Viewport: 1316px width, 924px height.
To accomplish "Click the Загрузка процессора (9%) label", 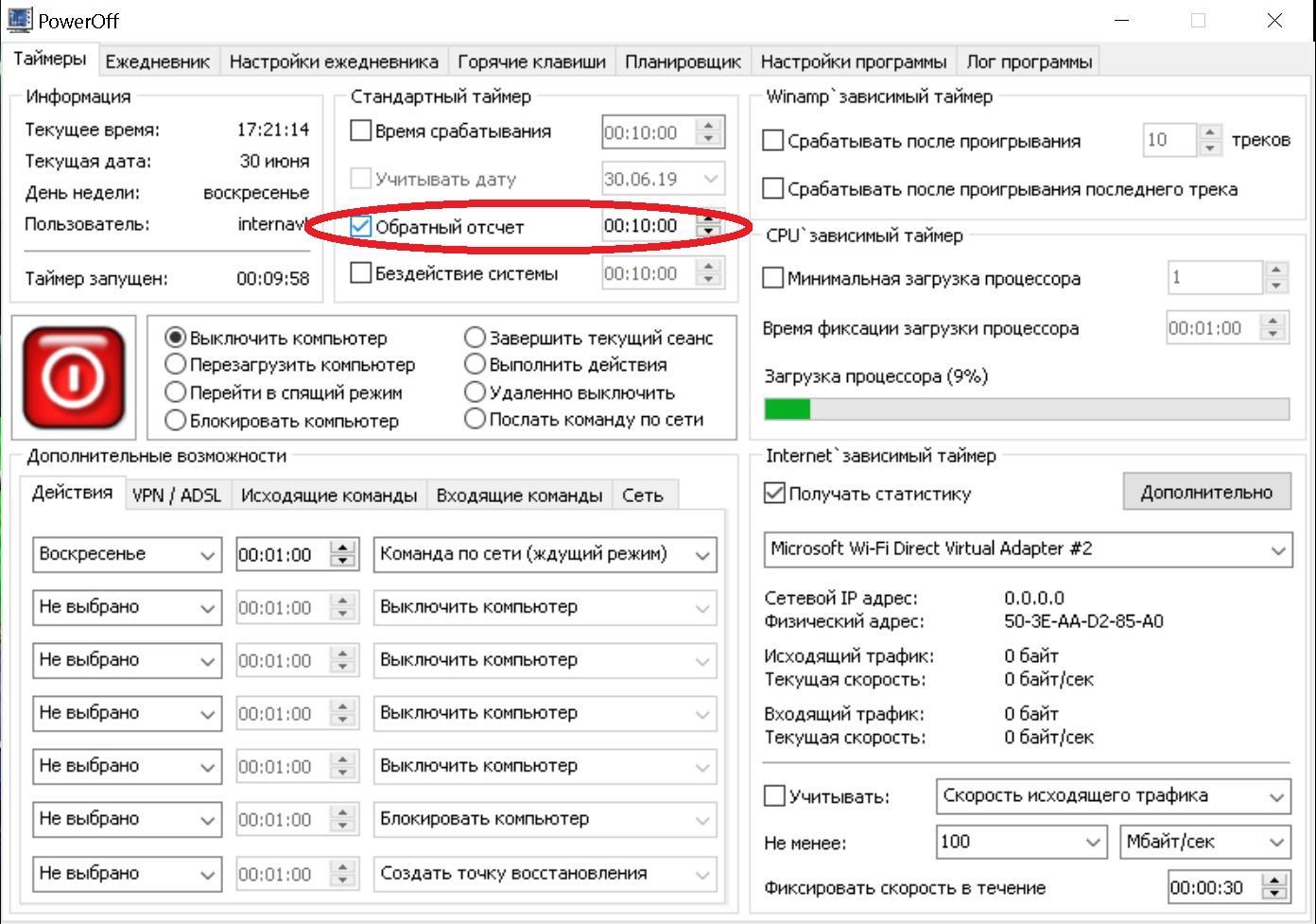I will pos(875,376).
